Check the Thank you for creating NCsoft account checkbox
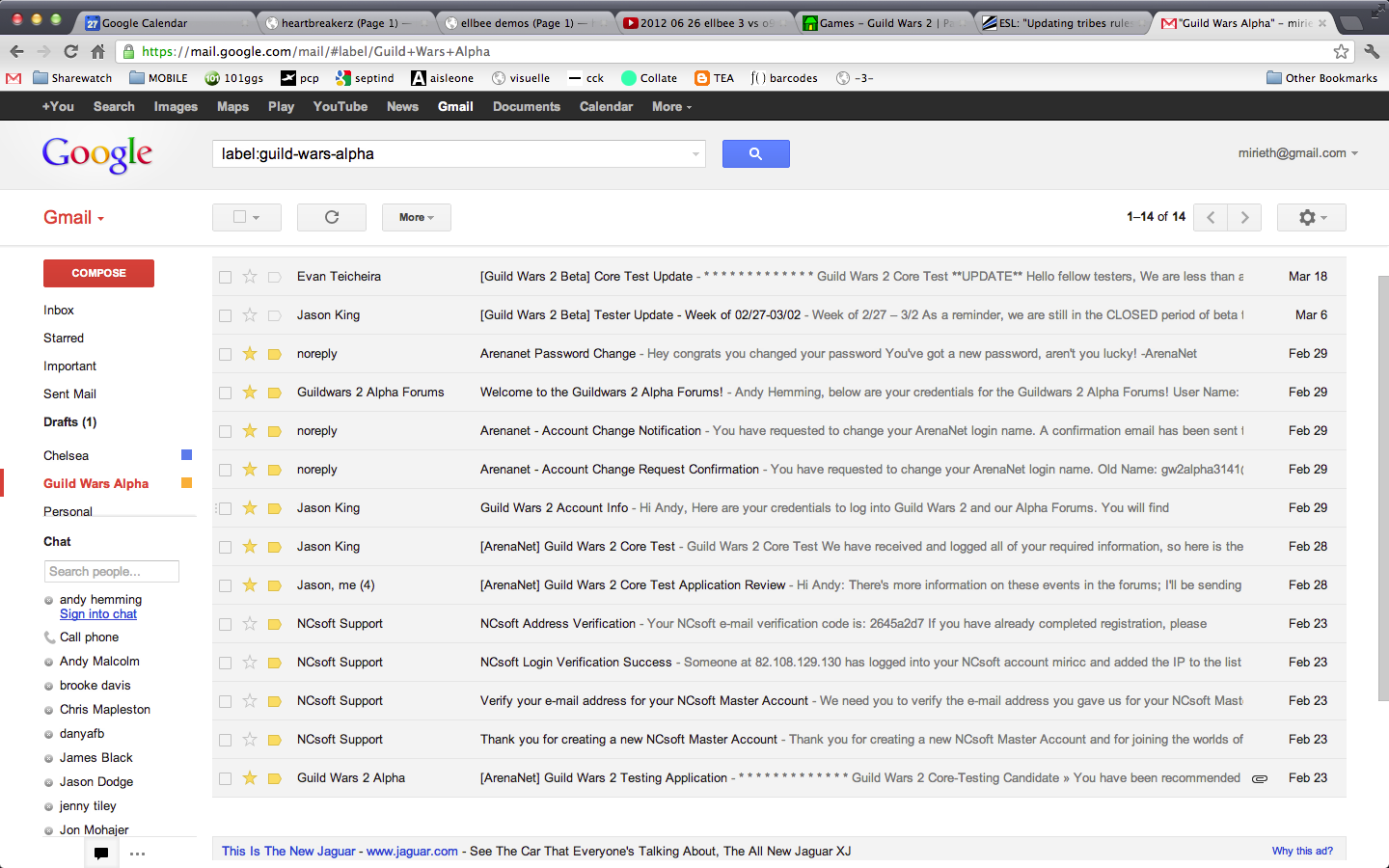 (225, 740)
